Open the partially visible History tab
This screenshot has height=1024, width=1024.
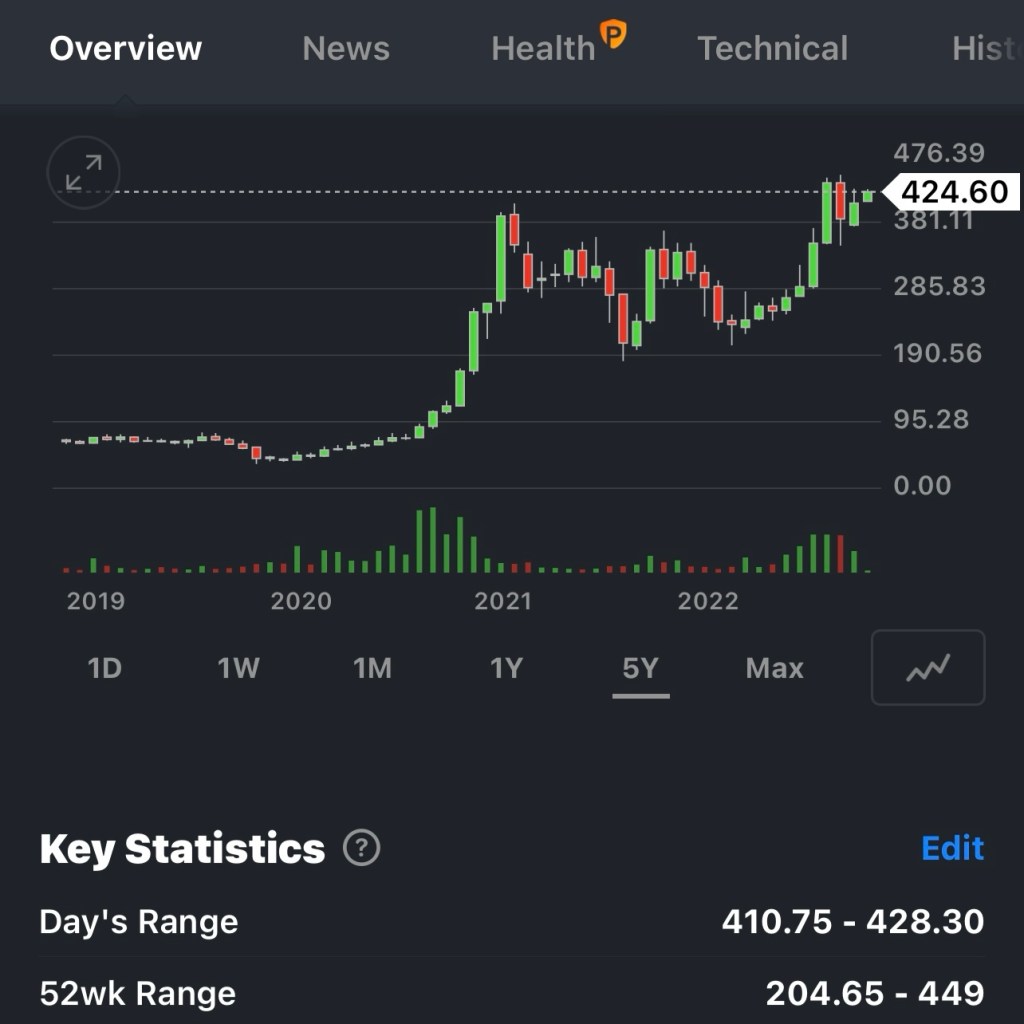coord(985,48)
